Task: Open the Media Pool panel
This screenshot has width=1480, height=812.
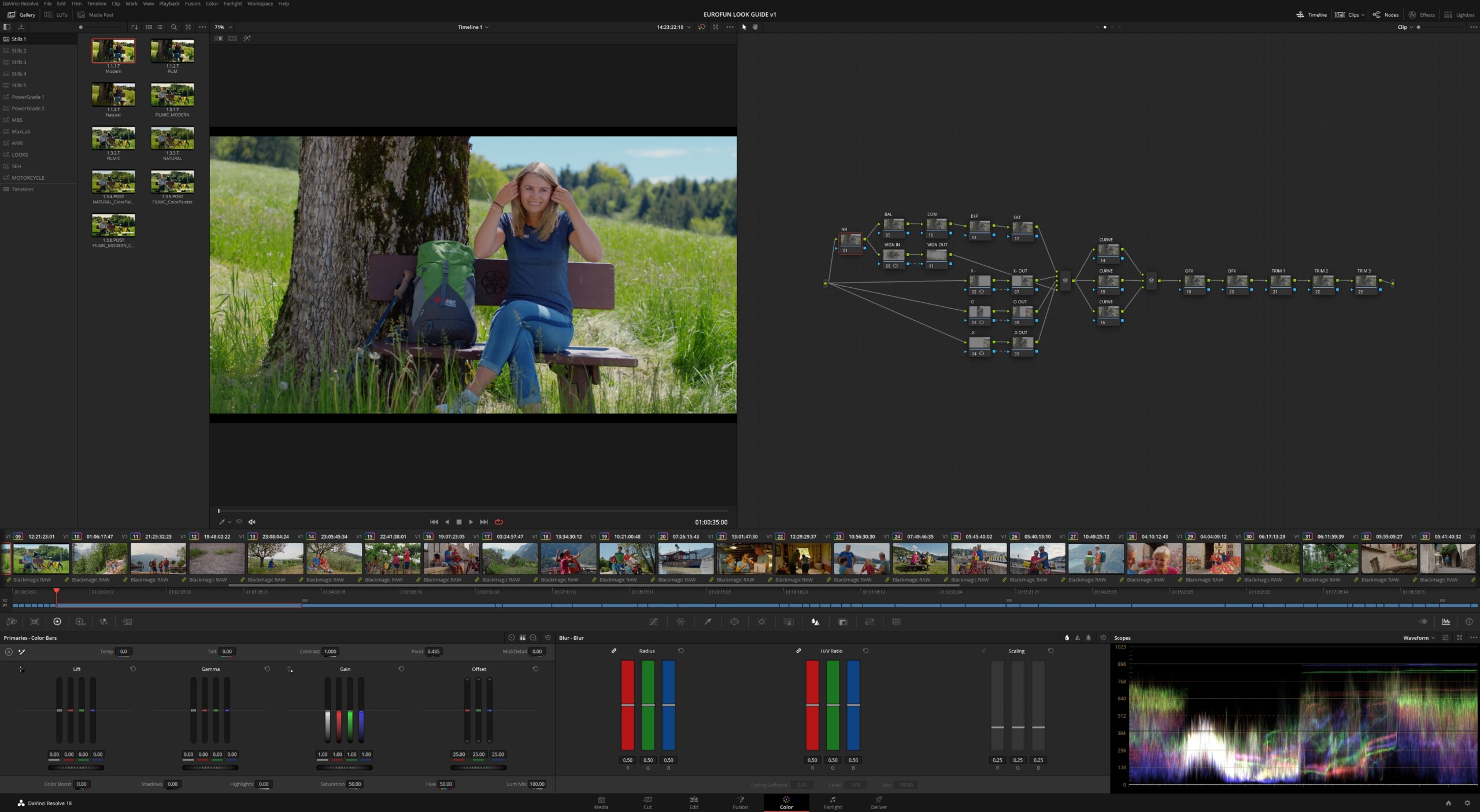Action: [95, 14]
